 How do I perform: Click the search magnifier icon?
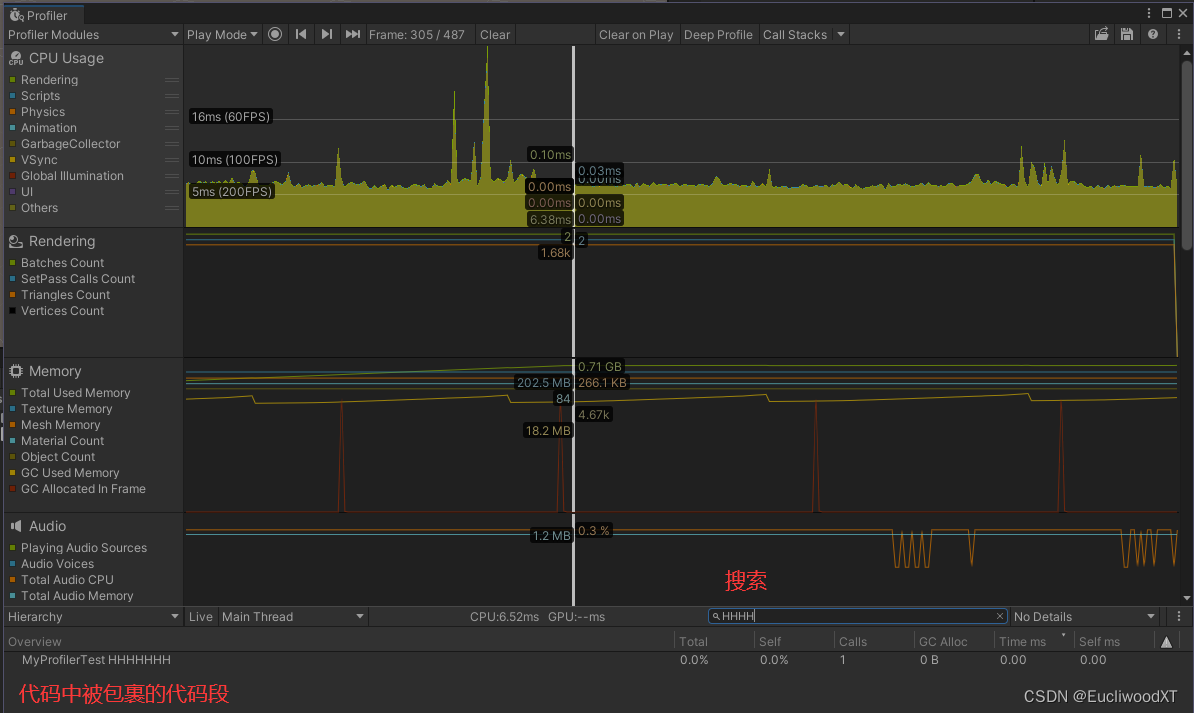(x=716, y=616)
